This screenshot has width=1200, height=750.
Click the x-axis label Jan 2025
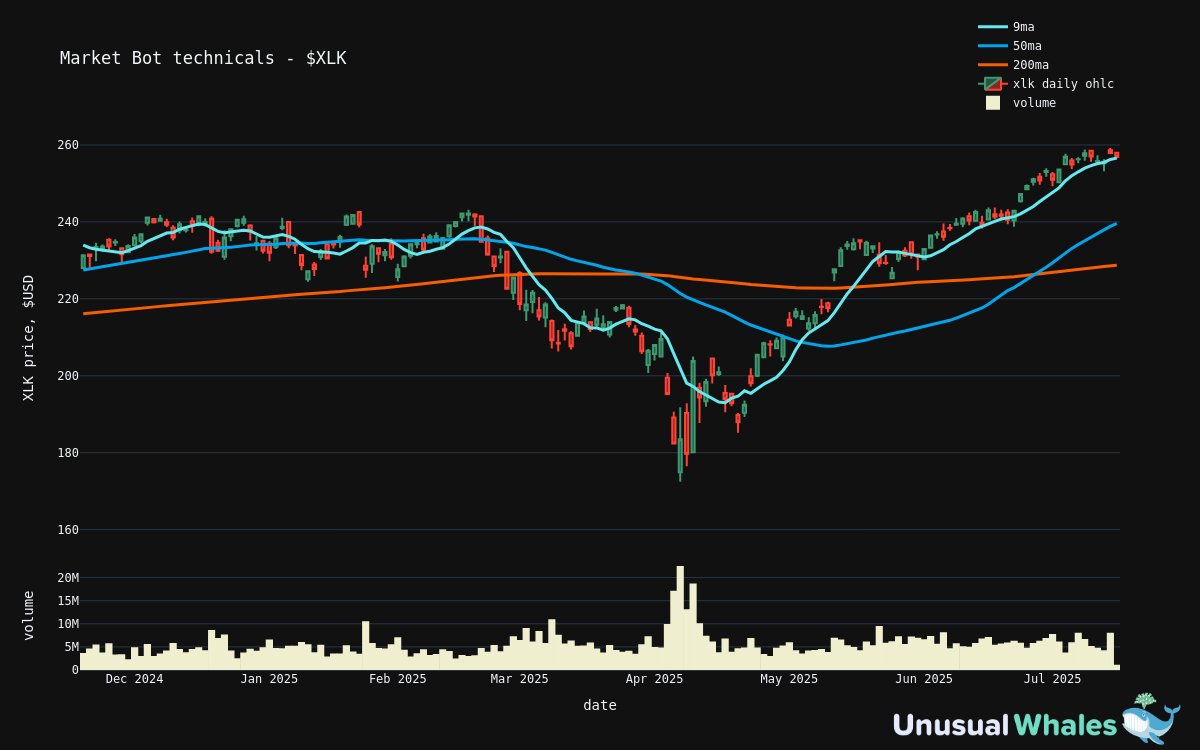pyautogui.click(x=269, y=679)
